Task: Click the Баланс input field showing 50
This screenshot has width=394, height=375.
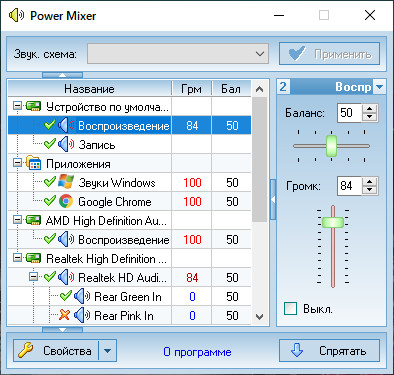Action: coord(350,113)
